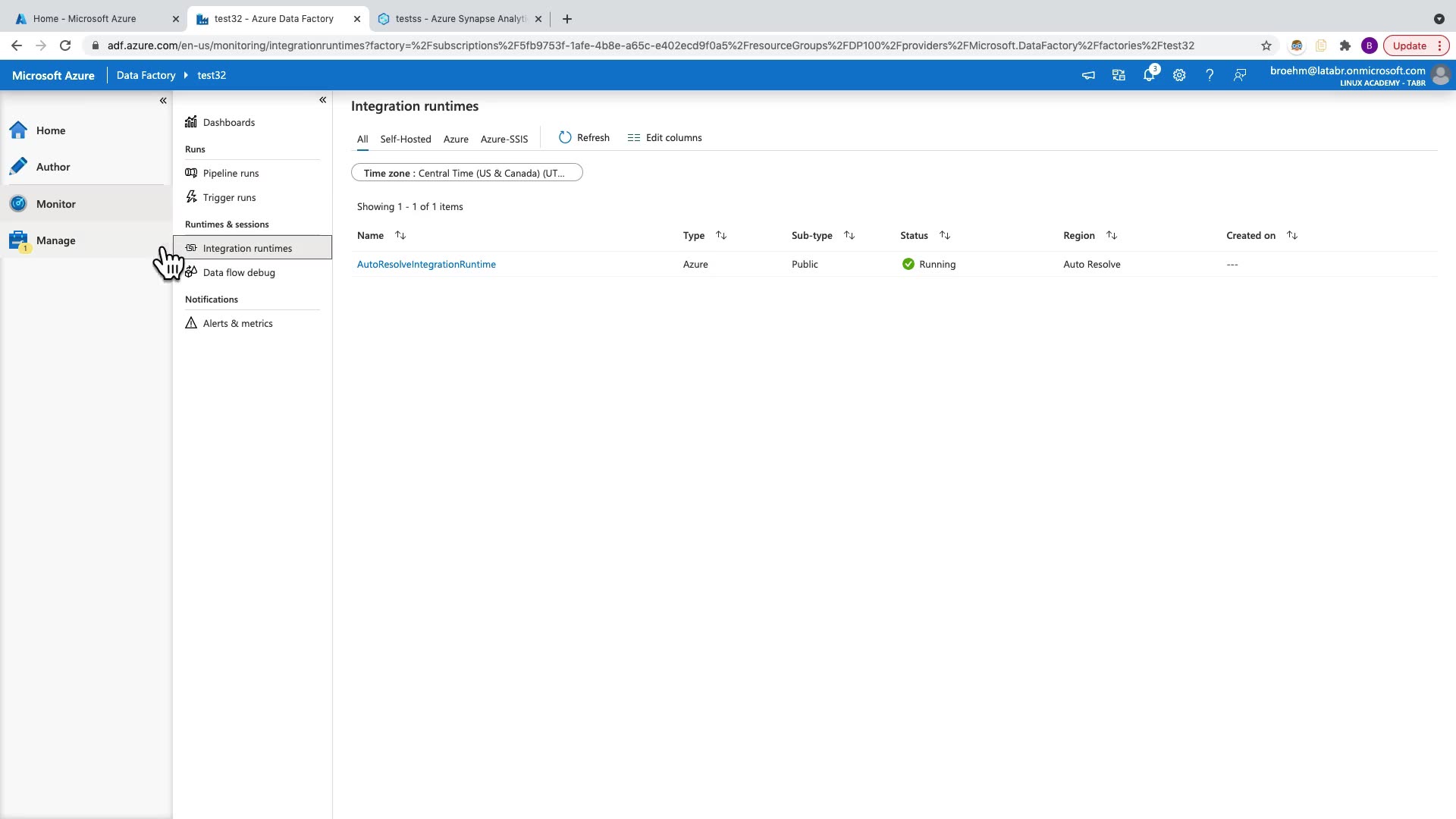The width and height of the screenshot is (1456, 819).
Task: Click the switch Data Factory icon
Action: (x=1119, y=75)
